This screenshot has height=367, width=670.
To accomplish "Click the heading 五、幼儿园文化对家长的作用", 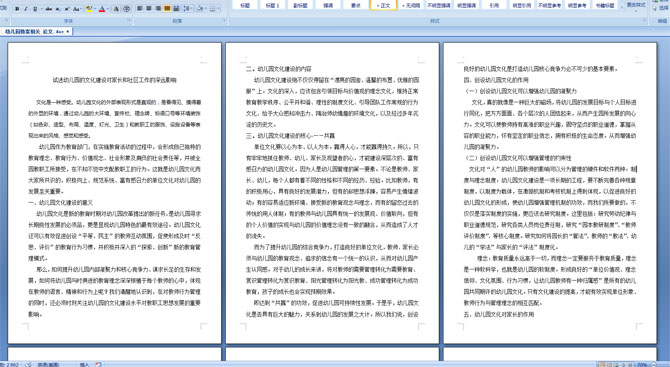I will 499,314.
